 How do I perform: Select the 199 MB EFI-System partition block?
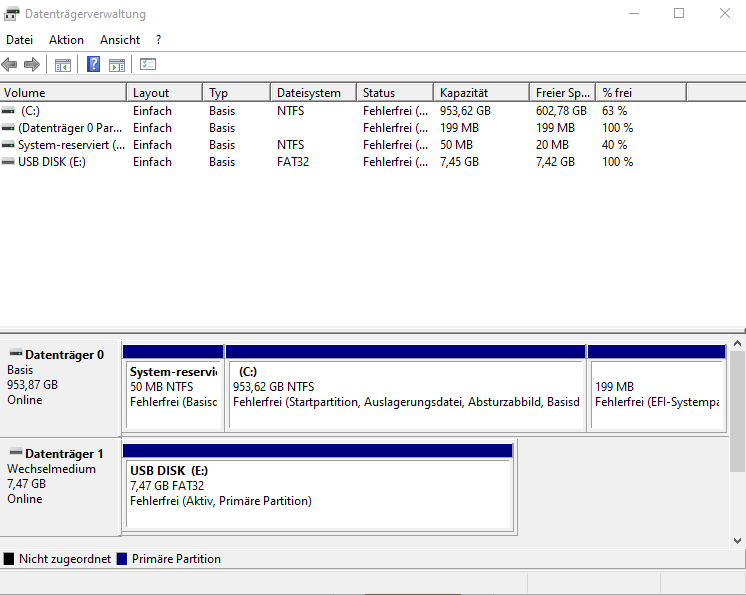[x=657, y=389]
